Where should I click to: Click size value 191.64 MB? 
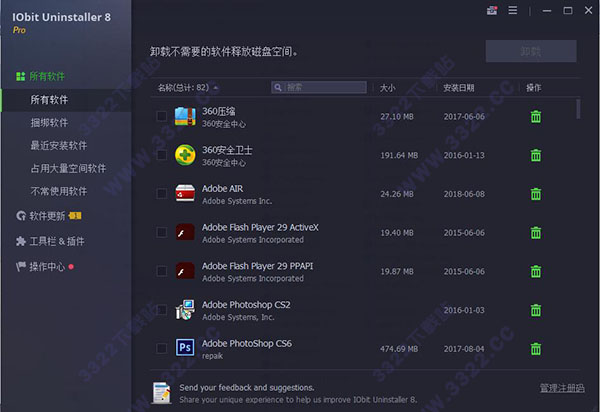pyautogui.click(x=399, y=155)
